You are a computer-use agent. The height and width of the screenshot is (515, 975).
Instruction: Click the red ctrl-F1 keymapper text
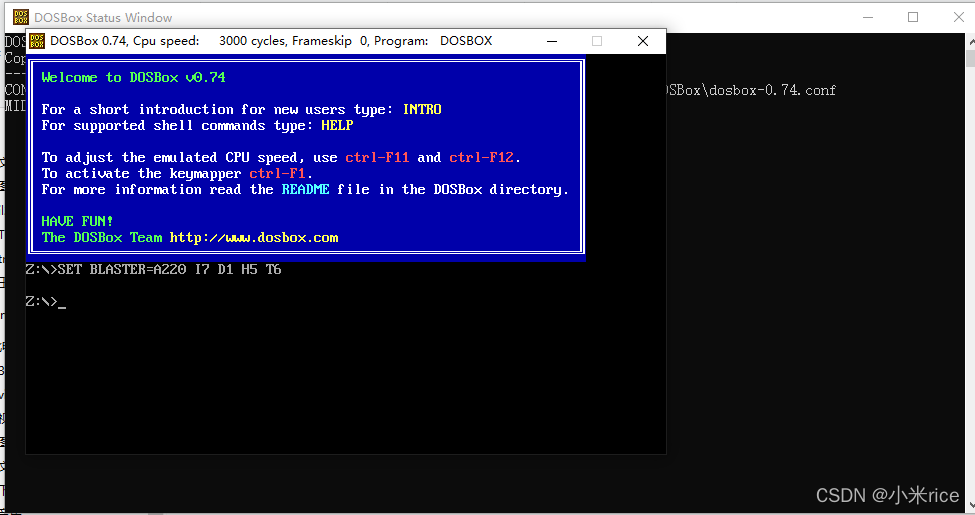pos(277,174)
